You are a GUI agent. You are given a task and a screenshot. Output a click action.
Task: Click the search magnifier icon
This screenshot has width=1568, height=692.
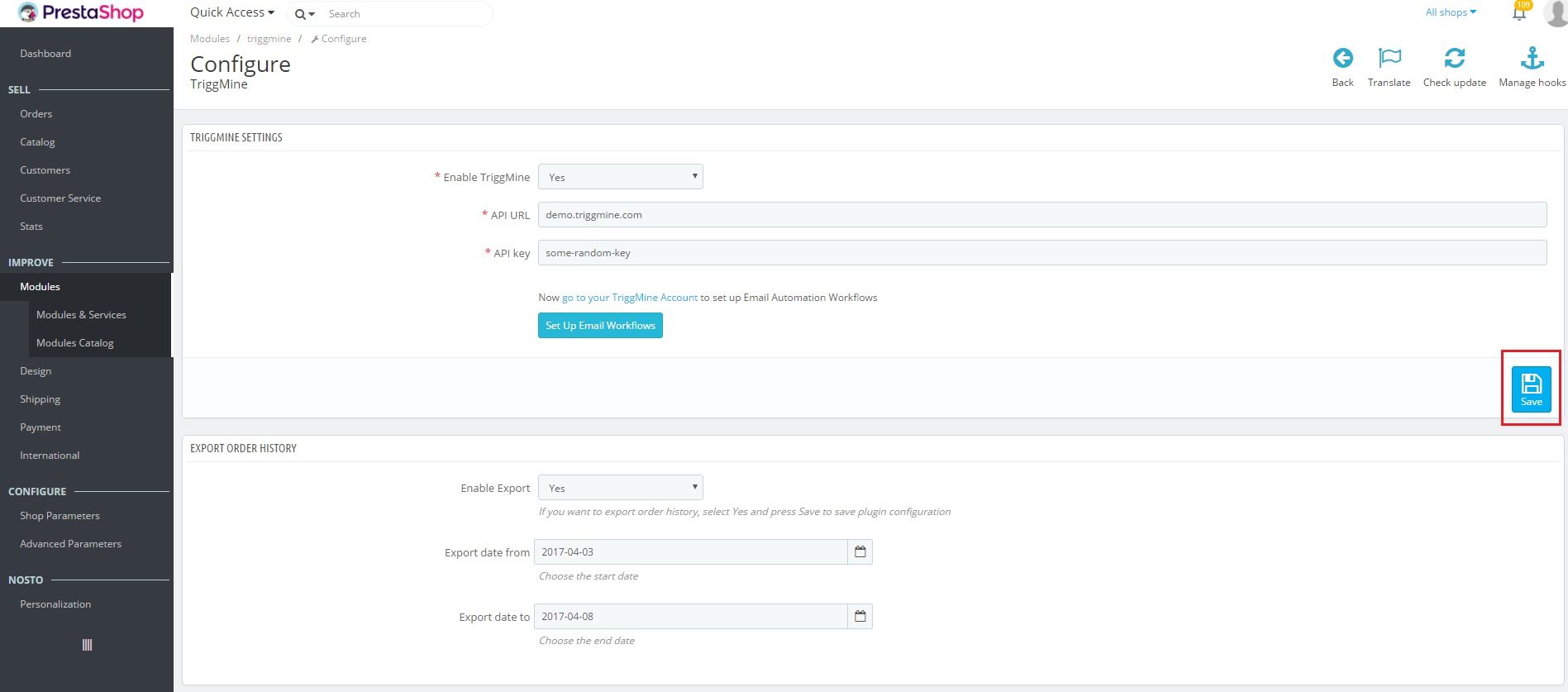300,14
